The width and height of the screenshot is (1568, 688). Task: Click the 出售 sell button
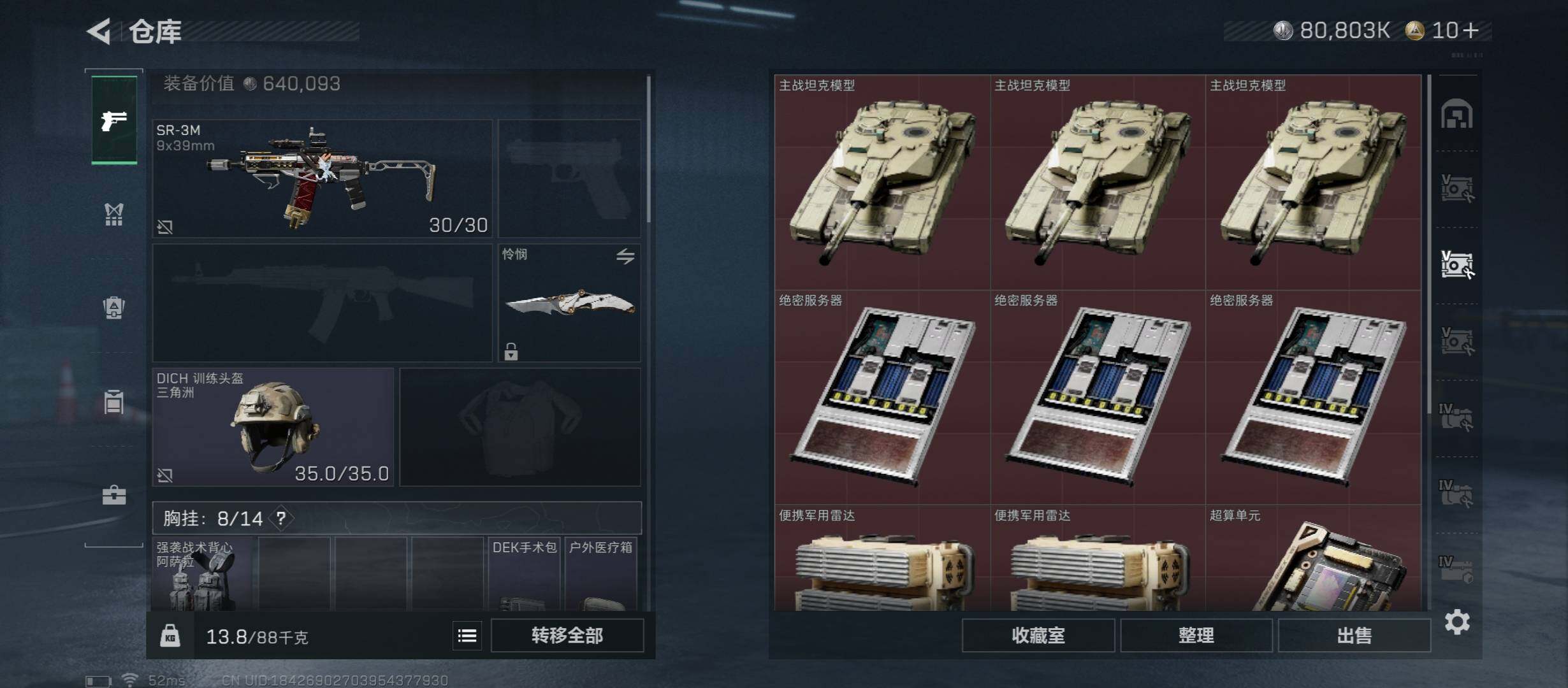point(1354,636)
